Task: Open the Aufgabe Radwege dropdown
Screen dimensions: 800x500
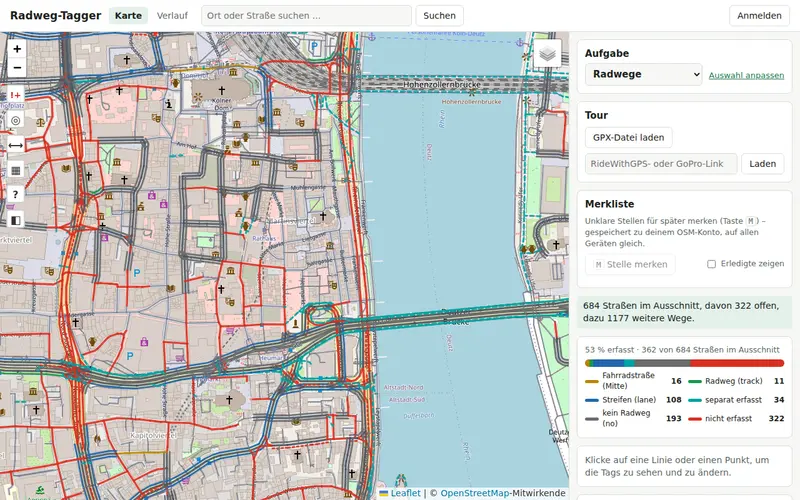Action: pyautogui.click(x=643, y=74)
